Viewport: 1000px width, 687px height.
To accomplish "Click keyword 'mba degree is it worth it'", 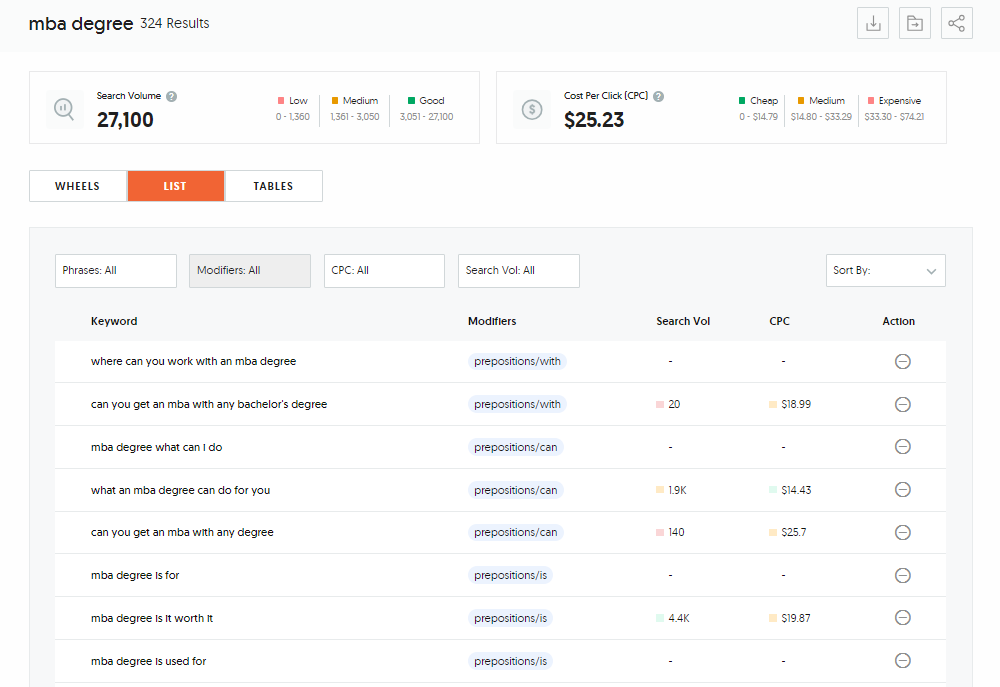I will (152, 617).
